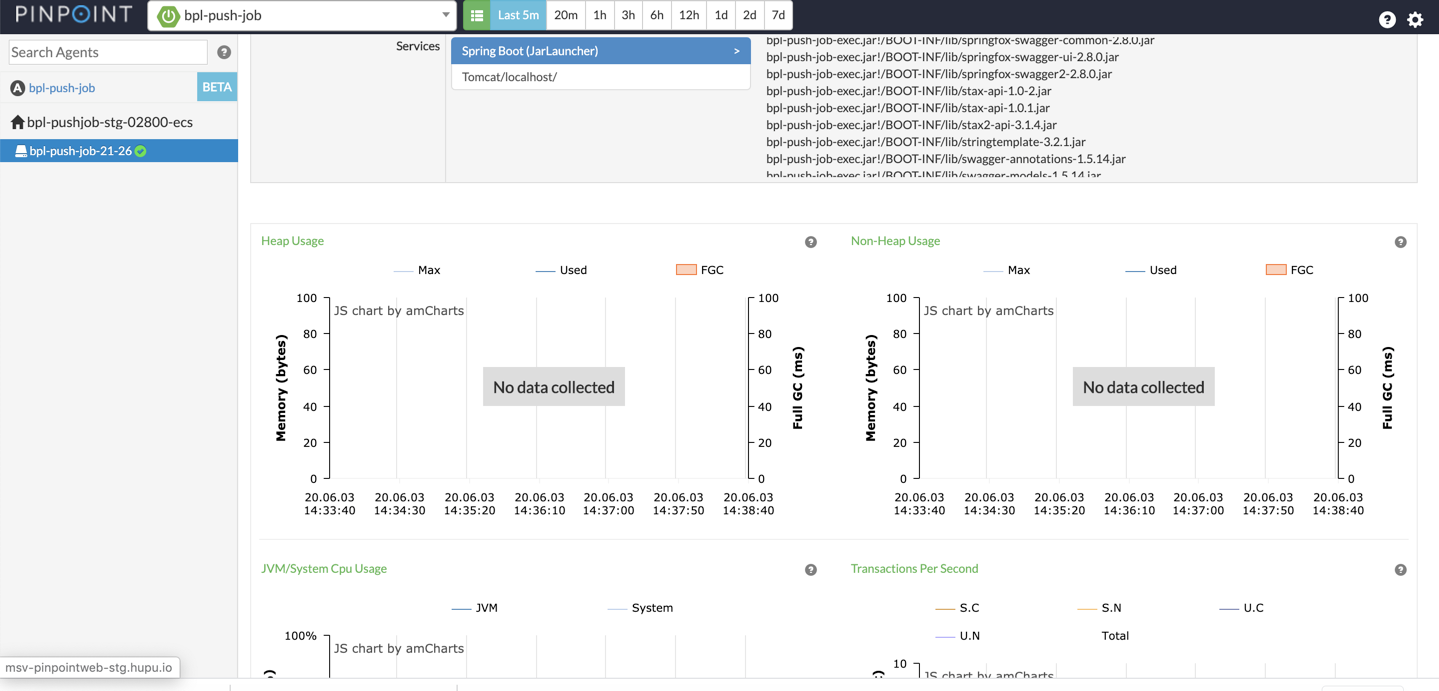Open the bpl-push-job application dropdown
Screen dimensions: 1439x691
(302, 16)
